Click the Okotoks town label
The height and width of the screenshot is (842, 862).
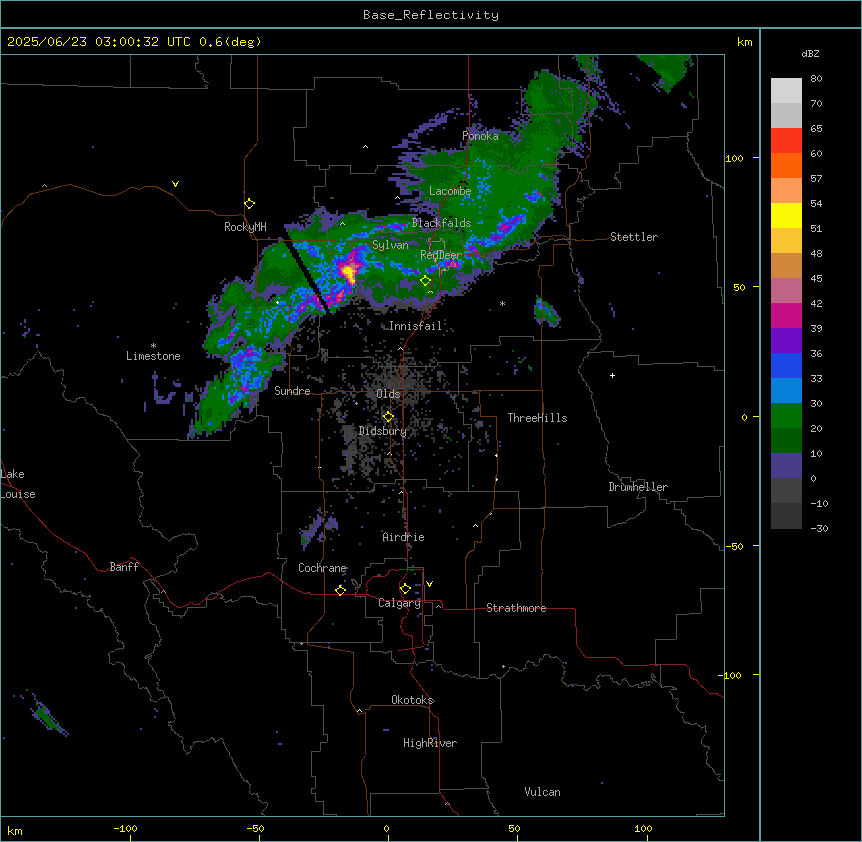pos(412,700)
